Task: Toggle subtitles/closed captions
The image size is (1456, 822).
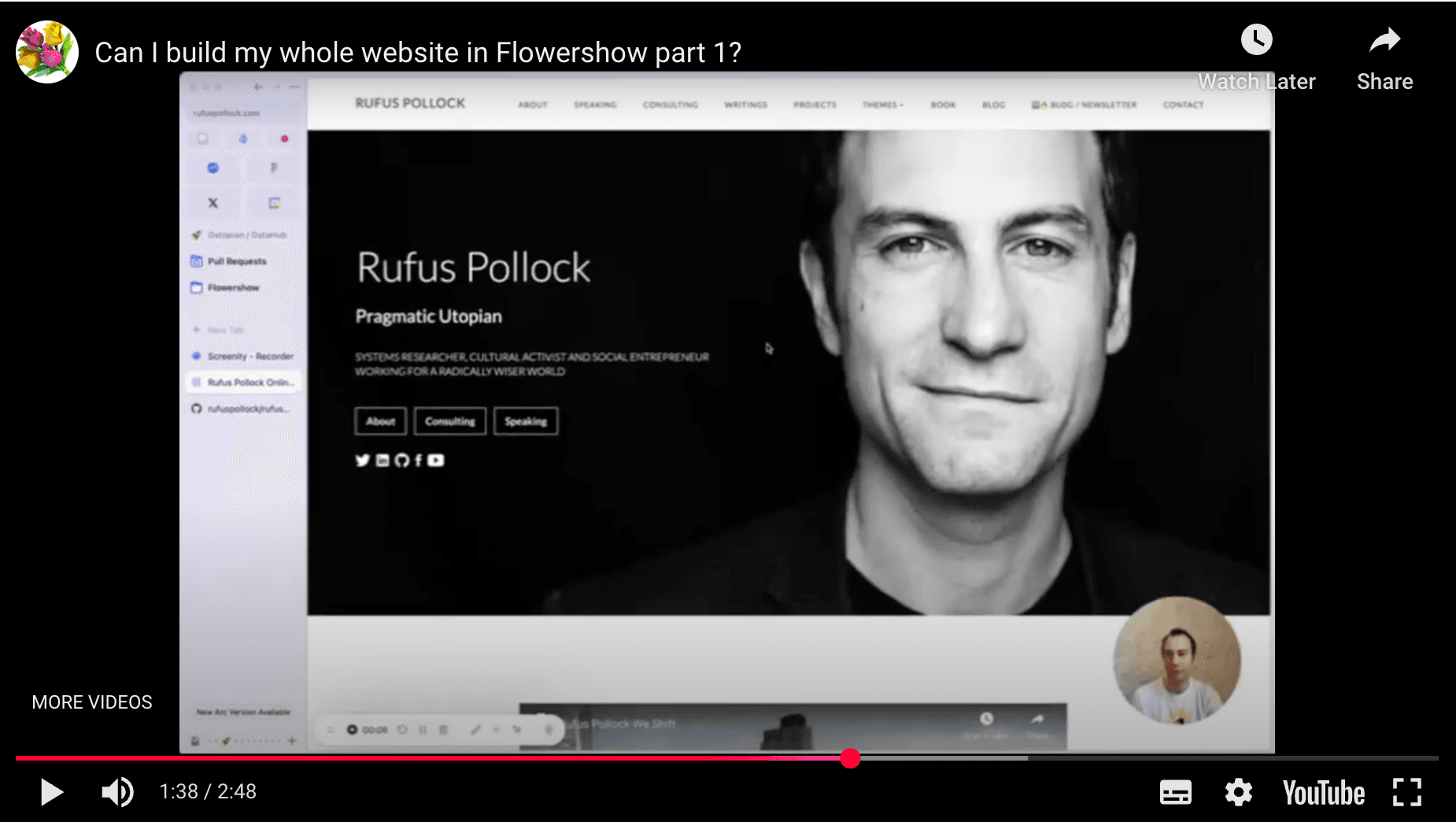Action: pos(1175,792)
